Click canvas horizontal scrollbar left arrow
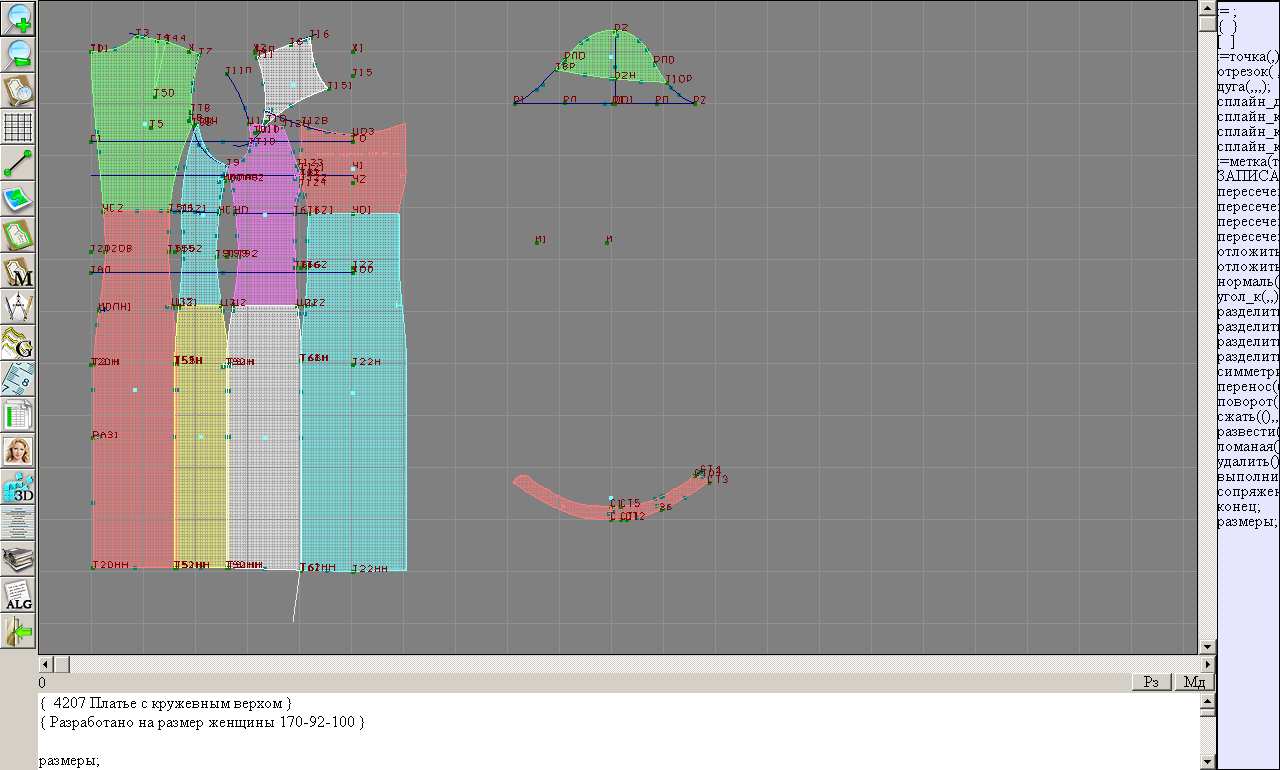 click(x=46, y=664)
